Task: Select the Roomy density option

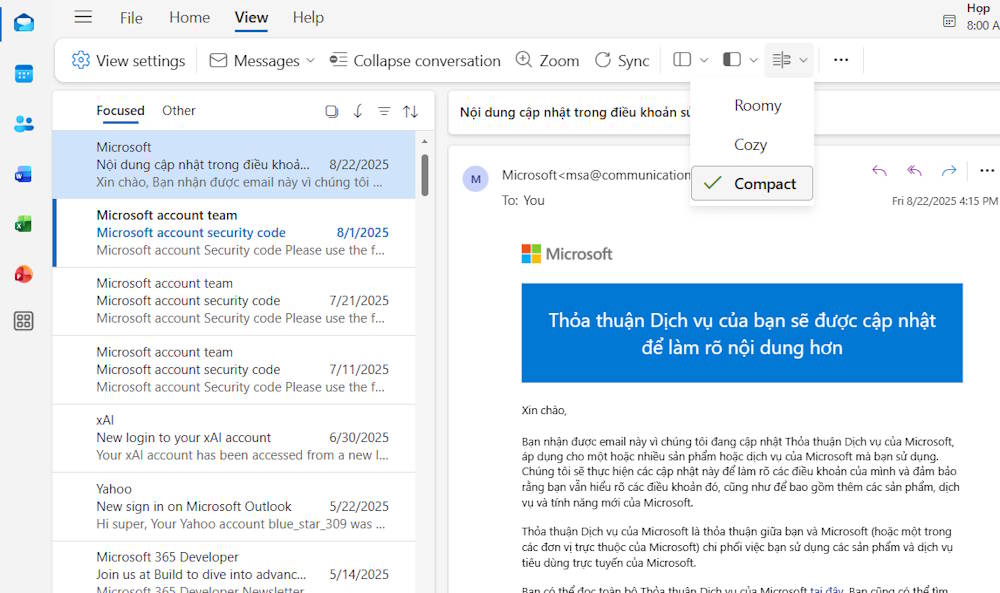Action: 757,105
